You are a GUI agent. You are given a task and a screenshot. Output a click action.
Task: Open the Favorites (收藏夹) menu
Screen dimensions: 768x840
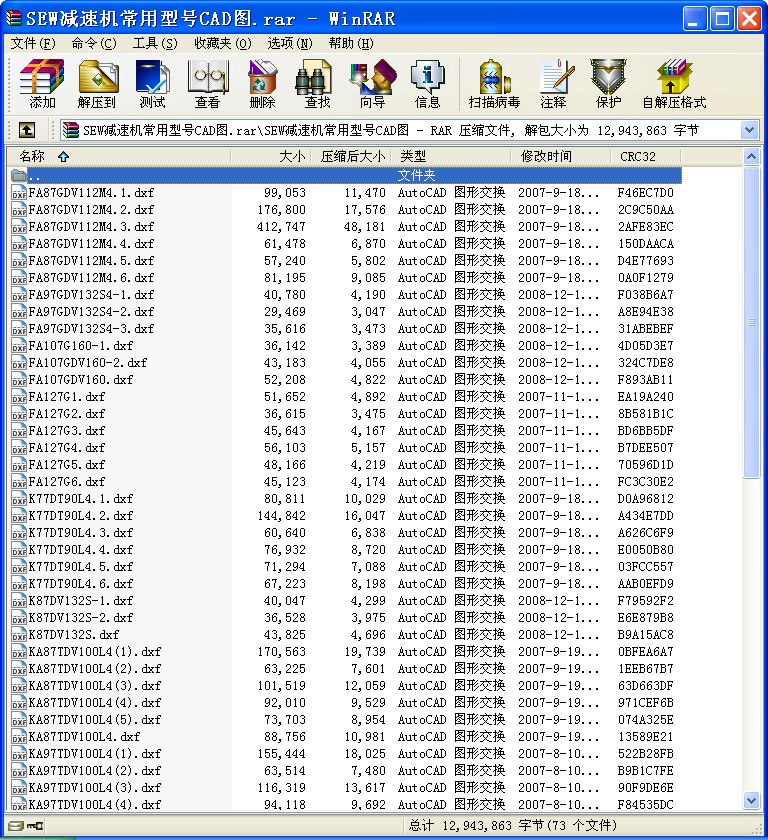coord(223,43)
